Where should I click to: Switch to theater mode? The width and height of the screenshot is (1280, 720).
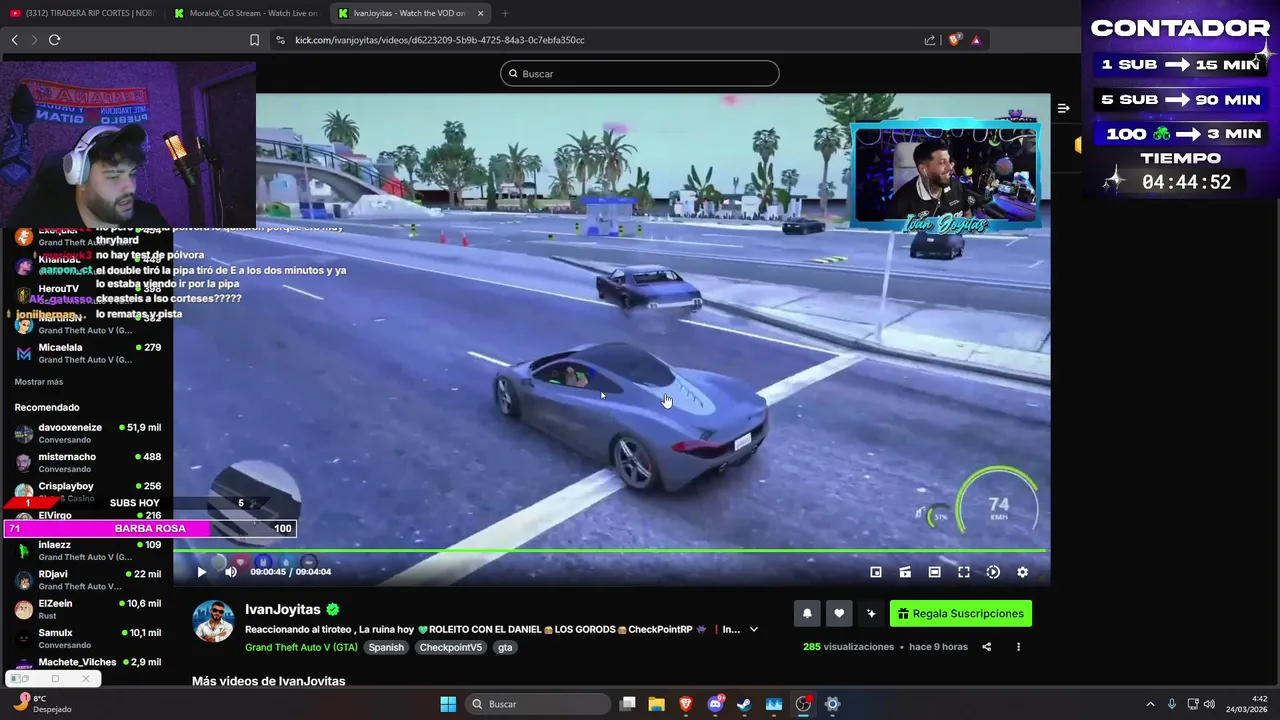pos(934,572)
